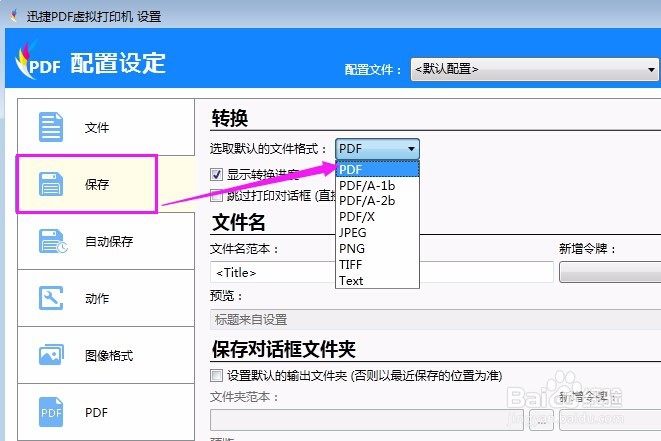Image resolution: width=661 pixels, height=441 pixels.
Task: Click the document icon for 文件
Action: click(x=51, y=127)
